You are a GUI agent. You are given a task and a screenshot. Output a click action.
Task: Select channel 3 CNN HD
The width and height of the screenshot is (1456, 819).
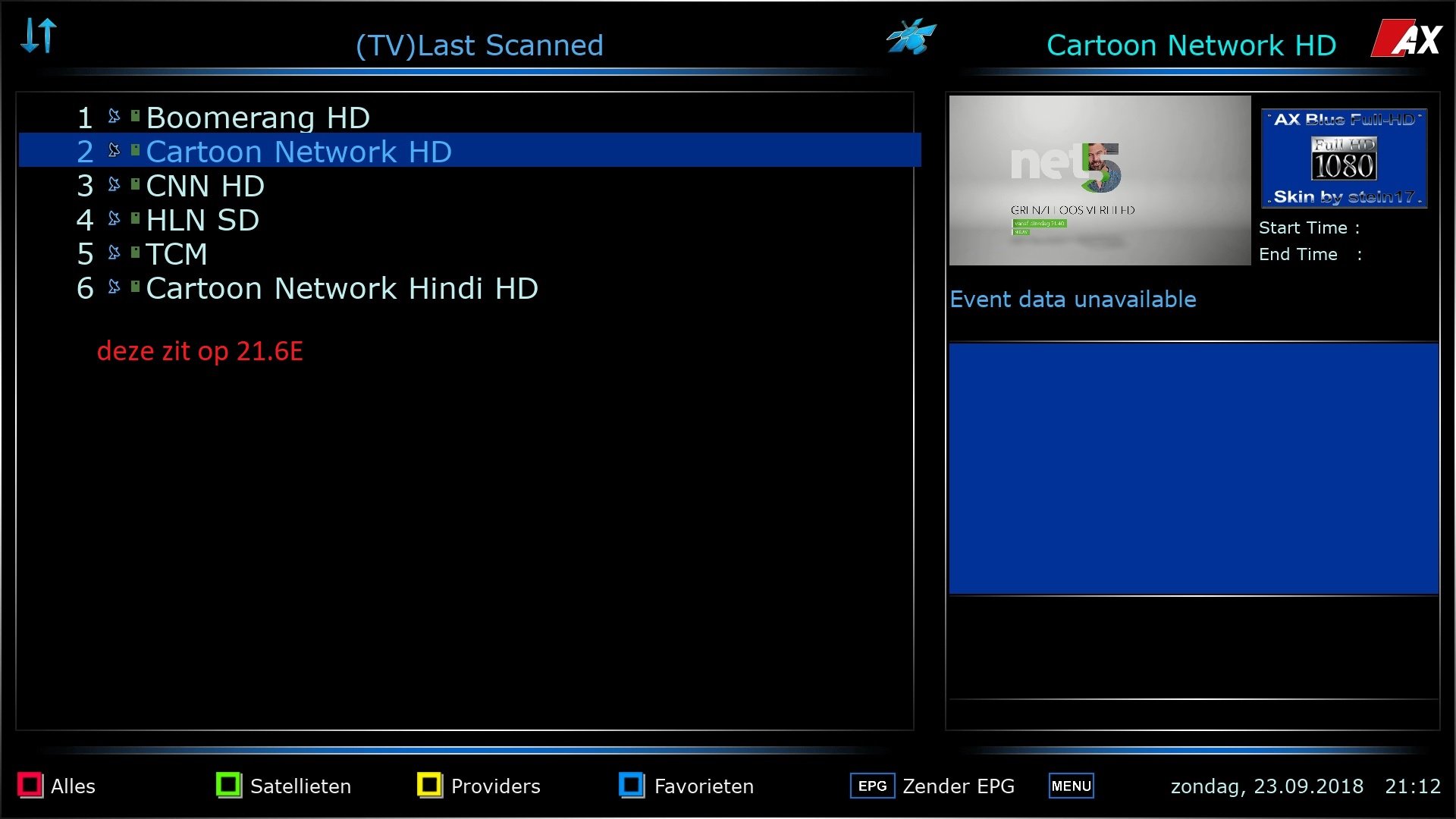469,186
